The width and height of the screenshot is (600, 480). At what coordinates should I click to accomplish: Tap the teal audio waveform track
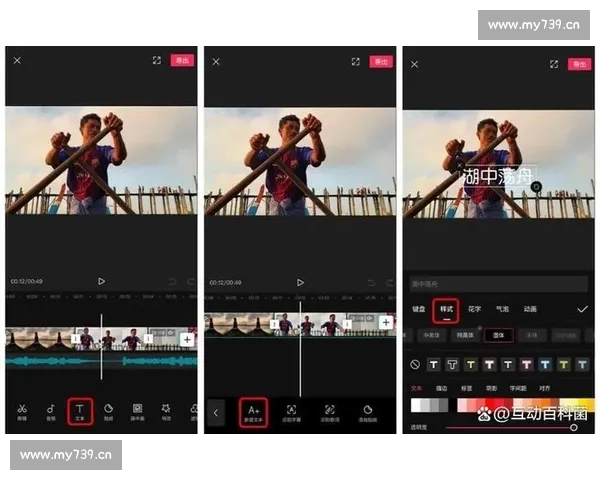click(101, 361)
